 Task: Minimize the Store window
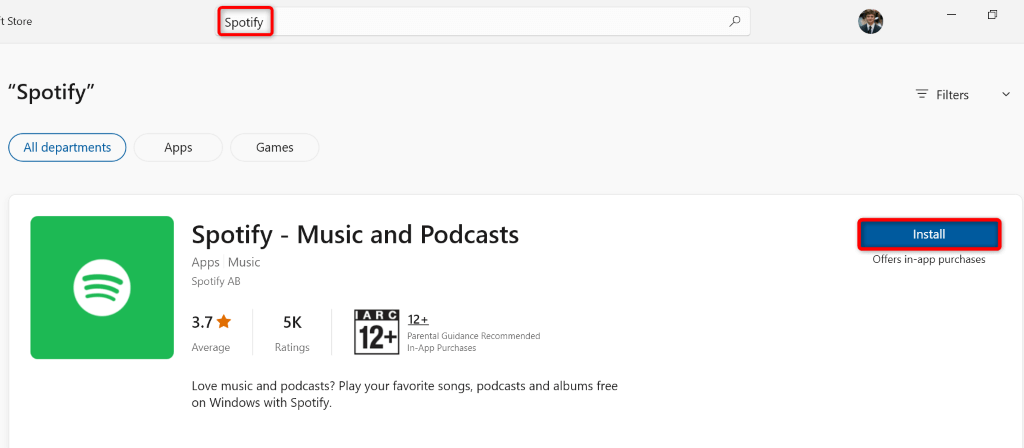coord(946,15)
